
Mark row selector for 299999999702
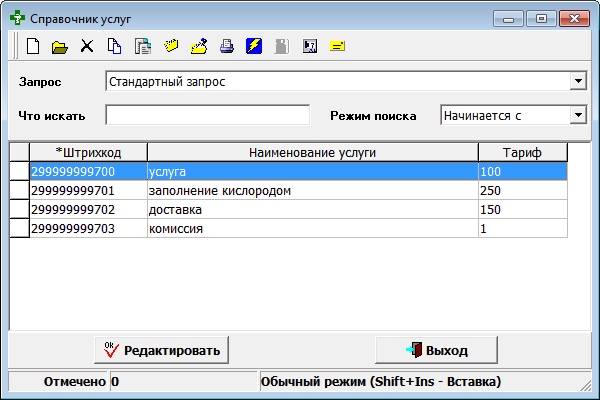(20, 209)
